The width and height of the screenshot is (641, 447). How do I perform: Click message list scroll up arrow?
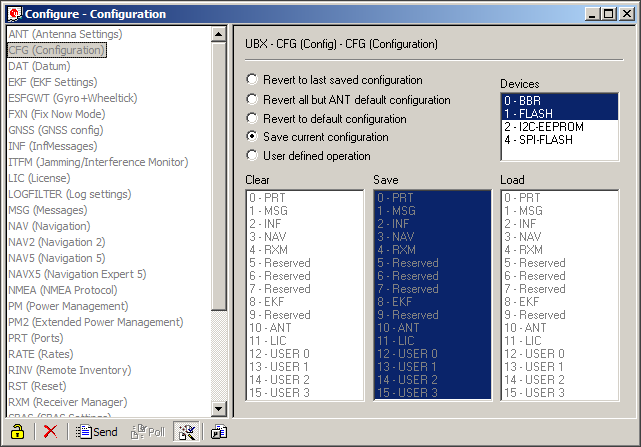click(x=219, y=34)
